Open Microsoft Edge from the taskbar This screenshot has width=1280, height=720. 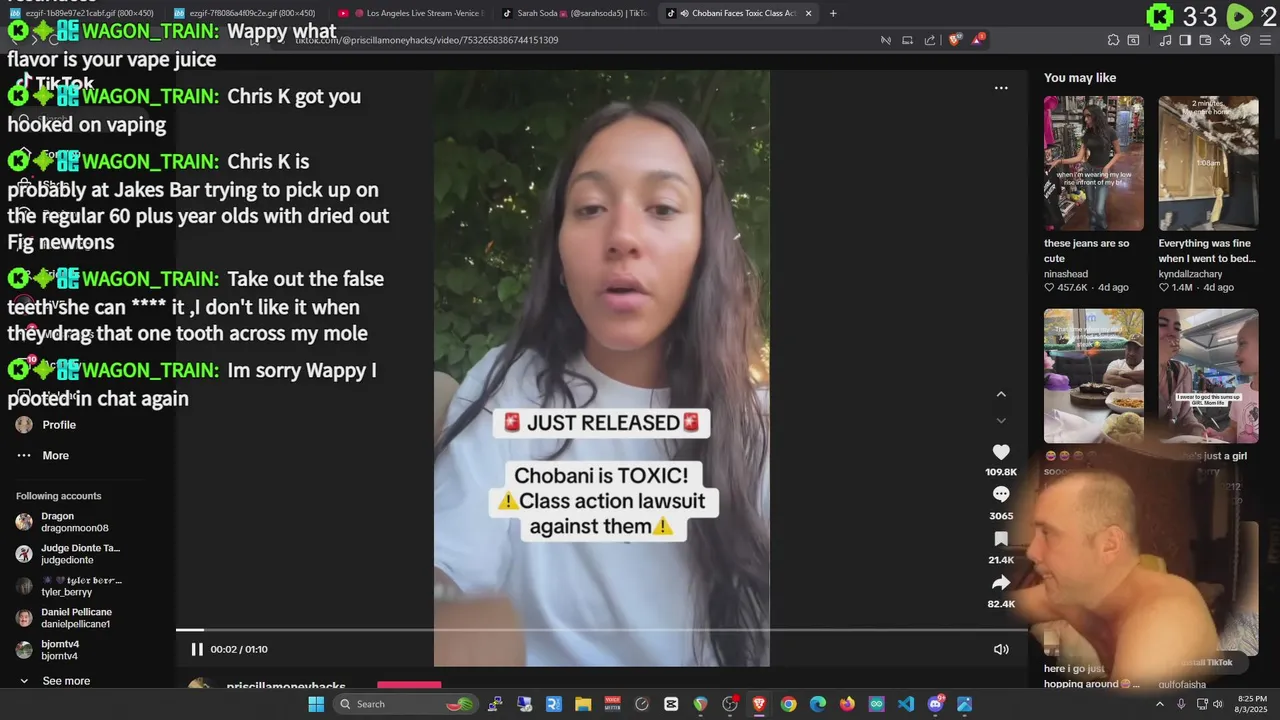coord(818,704)
